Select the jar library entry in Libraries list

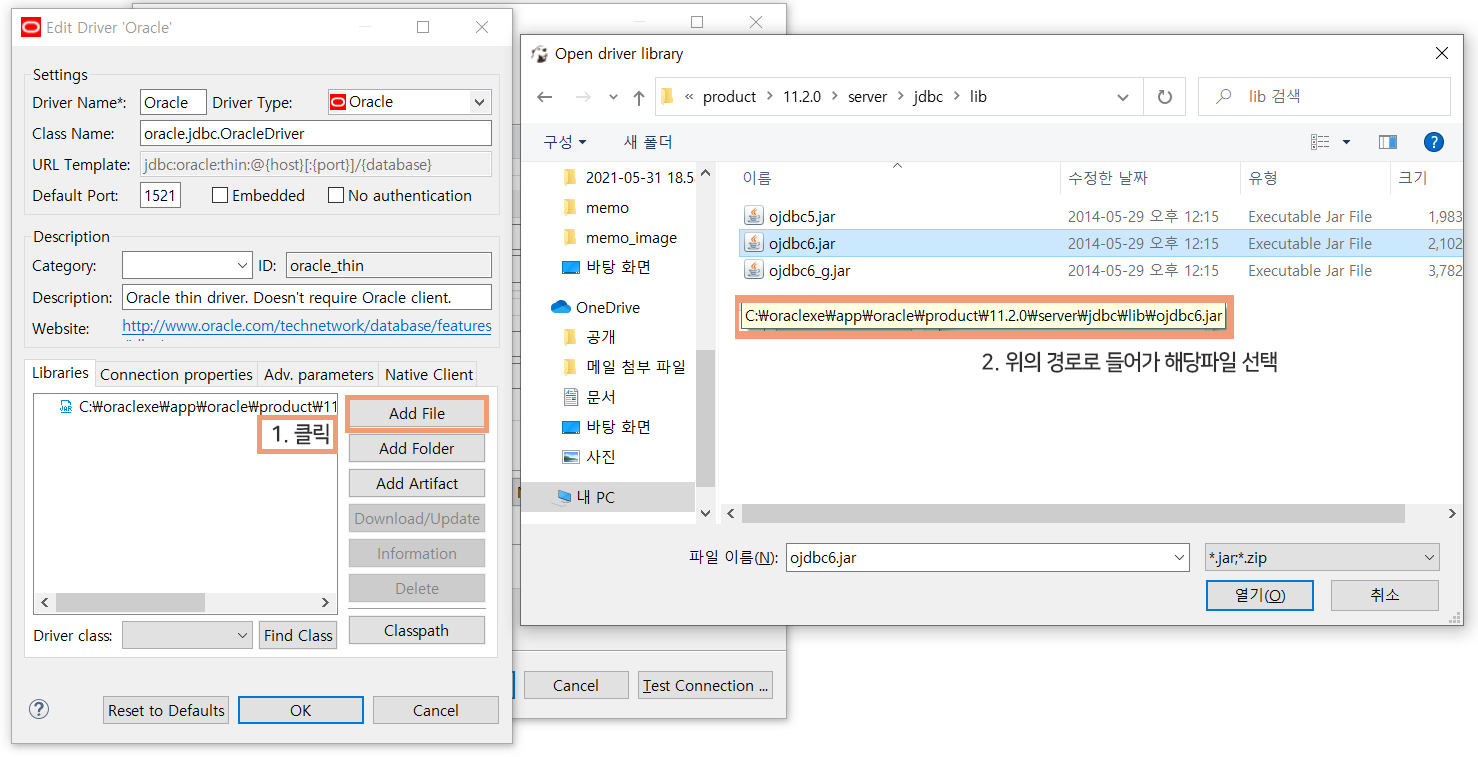coord(198,407)
